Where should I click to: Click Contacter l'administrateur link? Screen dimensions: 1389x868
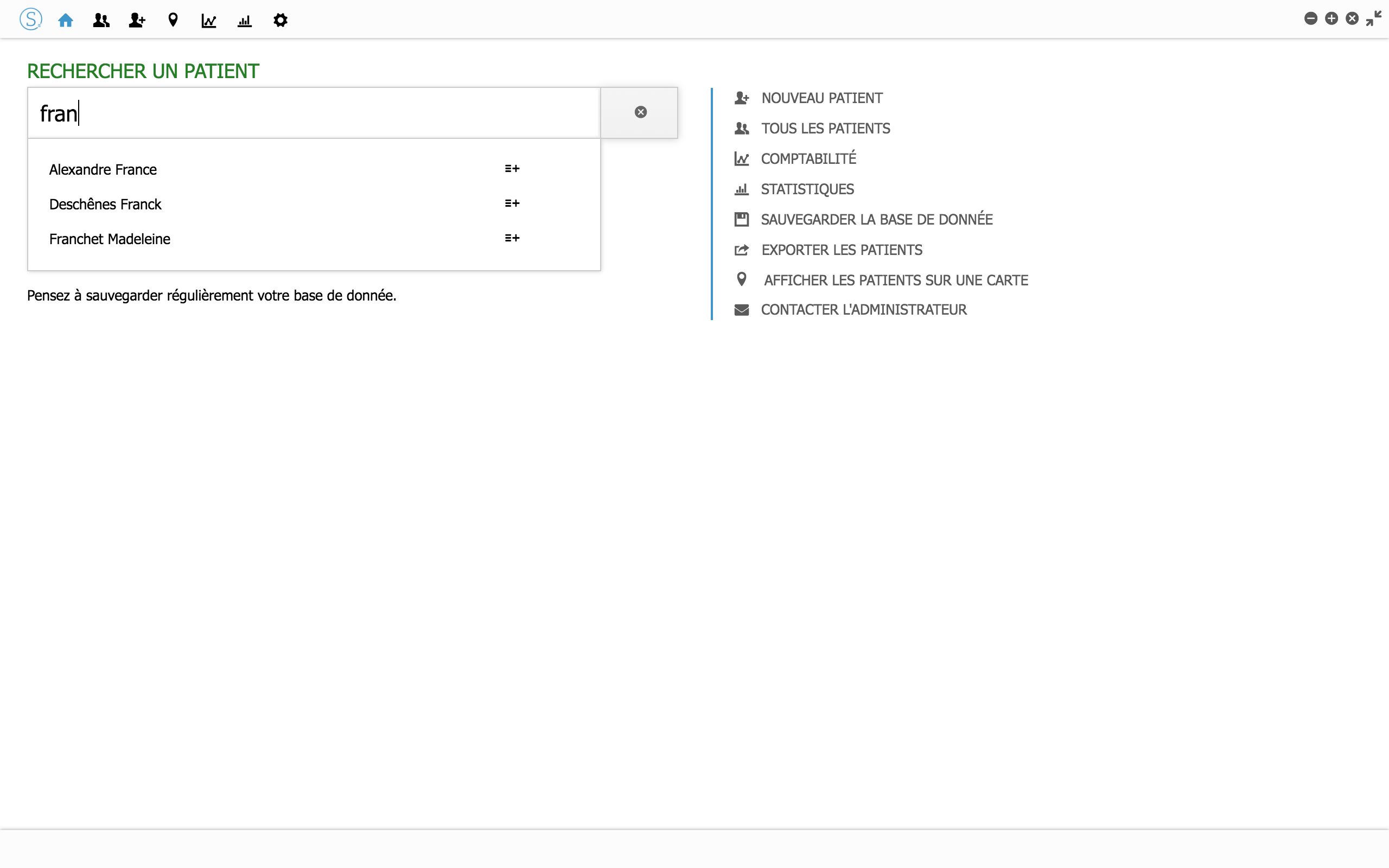pos(863,310)
